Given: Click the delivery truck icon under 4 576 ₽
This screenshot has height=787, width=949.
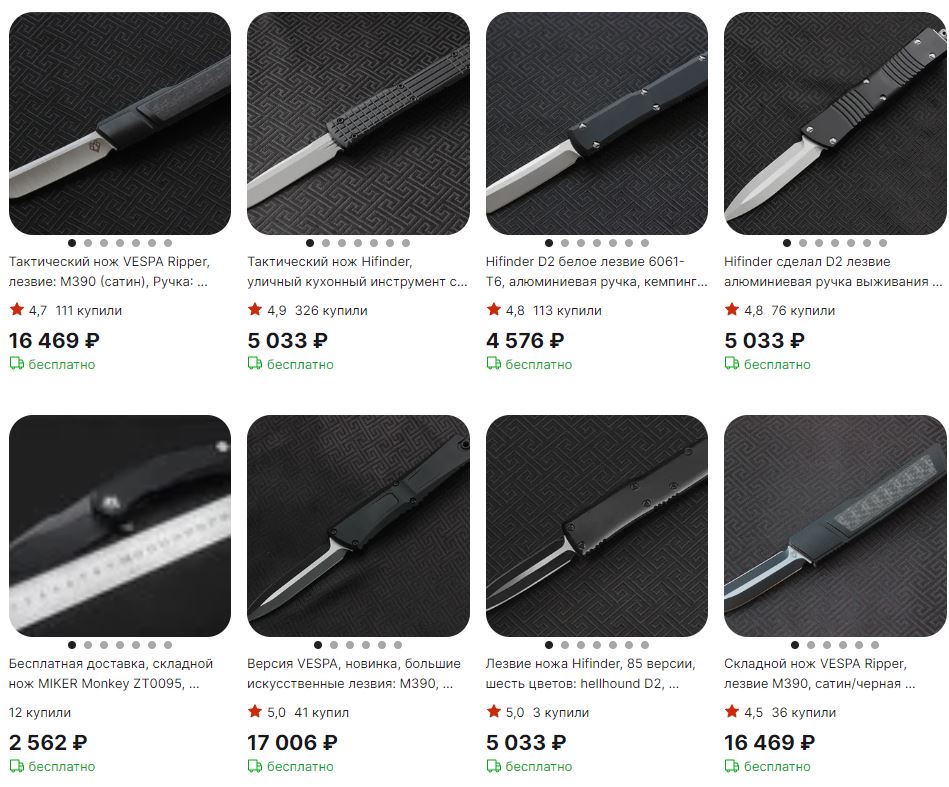Looking at the screenshot, I should coord(493,363).
